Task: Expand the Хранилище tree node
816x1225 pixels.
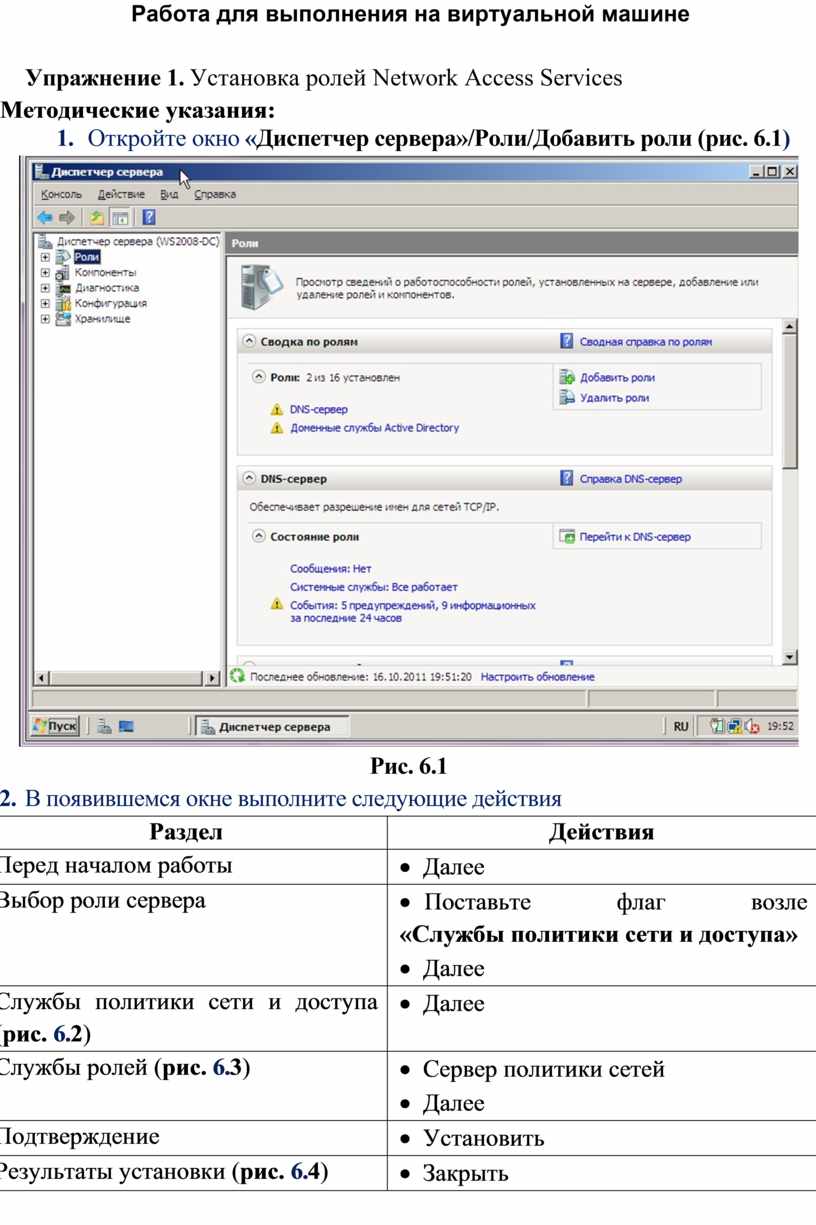Action: tap(45, 319)
